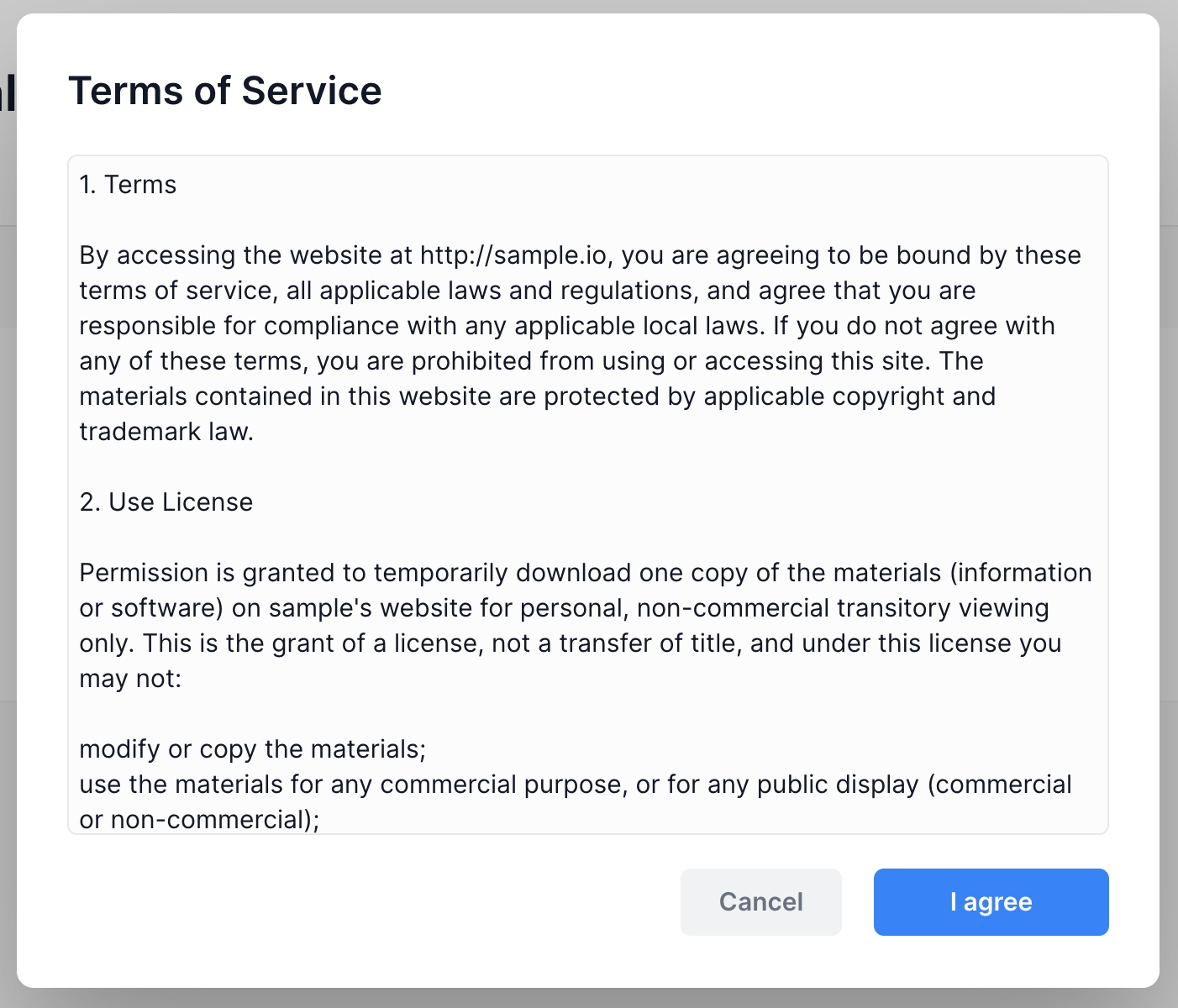Select the "1. Terms" section heading
This screenshot has height=1008, width=1178.
(128, 185)
